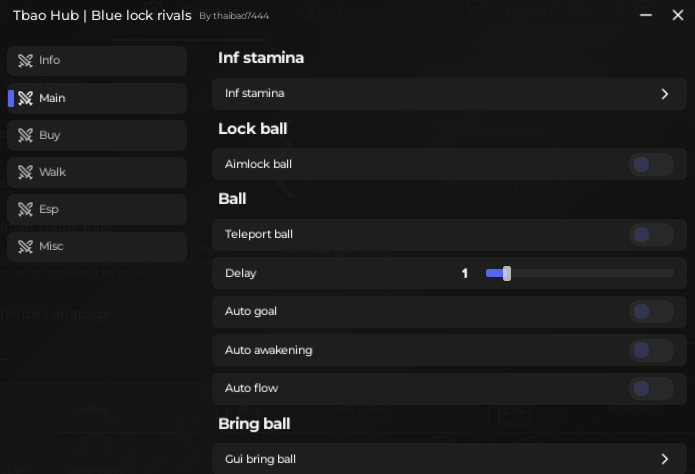Enable Auto awakening switch
Screen dimensions: 695x474
[x=651, y=350]
